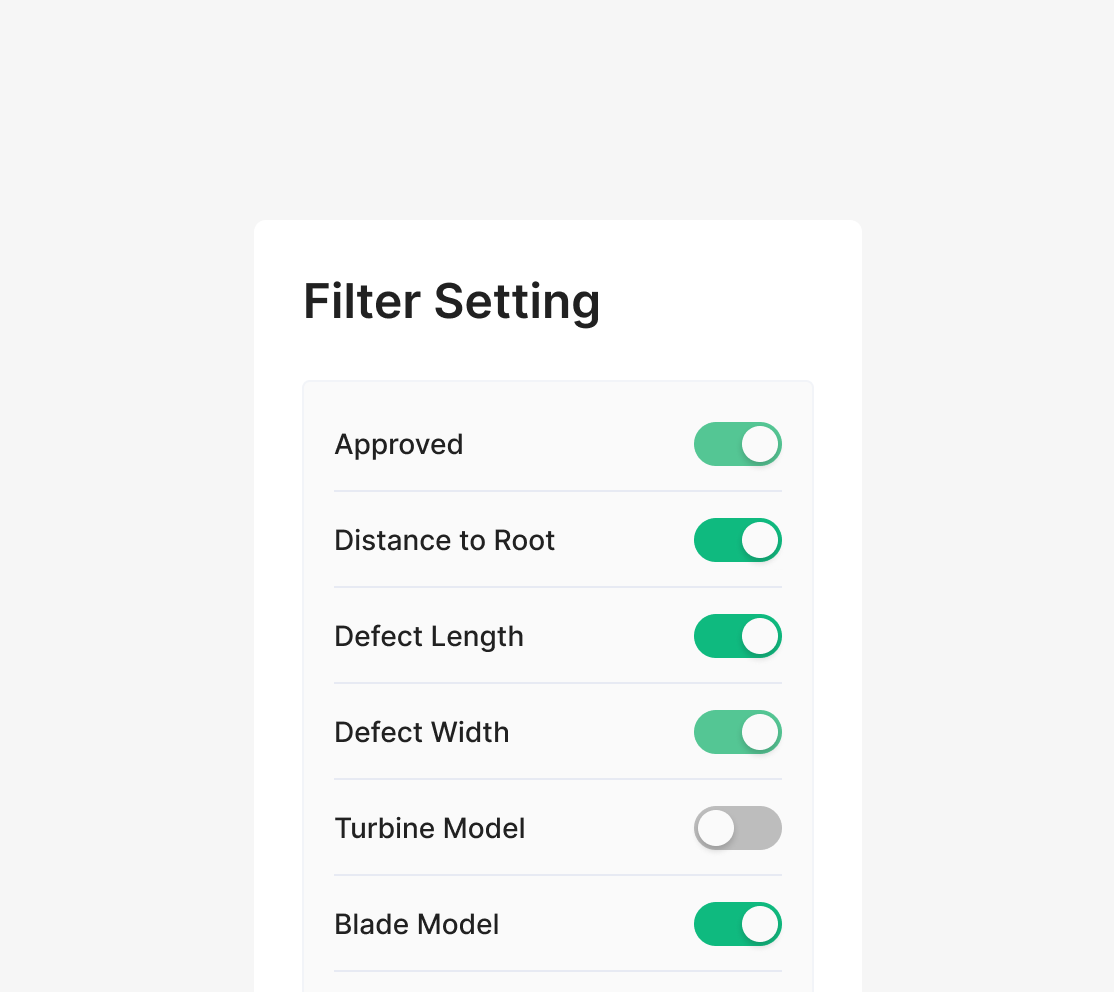
Task: Enable the Turbine Model toggle
Action: coord(737,828)
